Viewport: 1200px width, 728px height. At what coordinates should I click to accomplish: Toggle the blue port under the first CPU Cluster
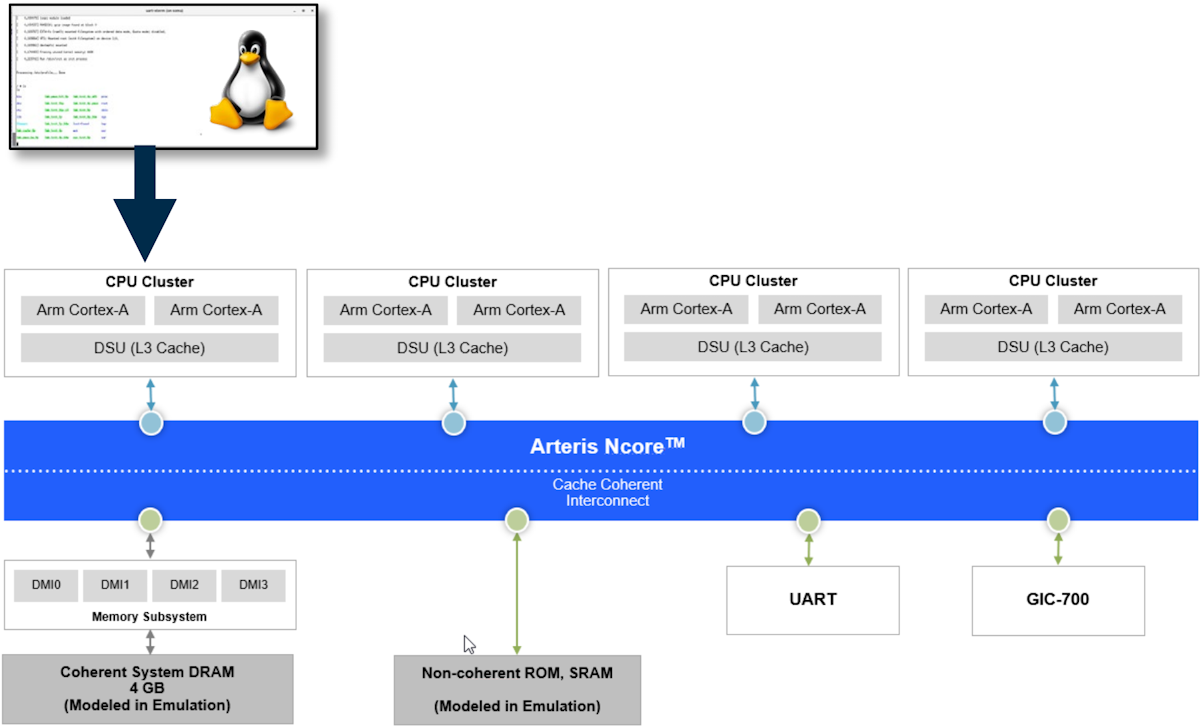point(150,421)
